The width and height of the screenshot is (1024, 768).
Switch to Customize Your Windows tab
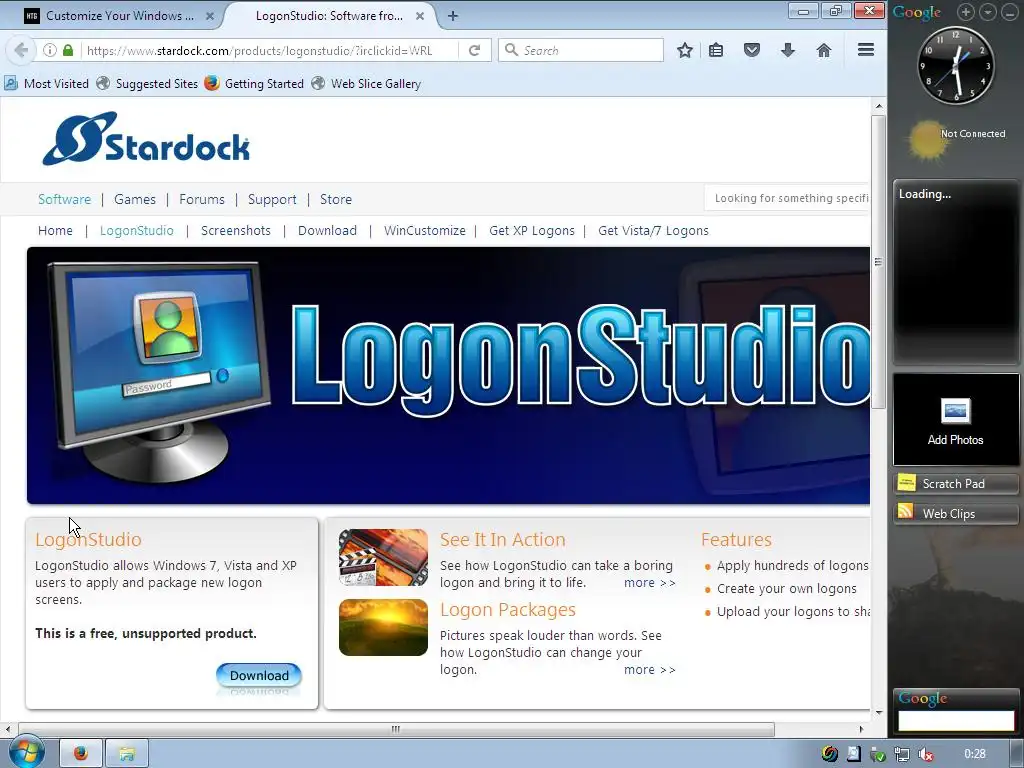(118, 16)
